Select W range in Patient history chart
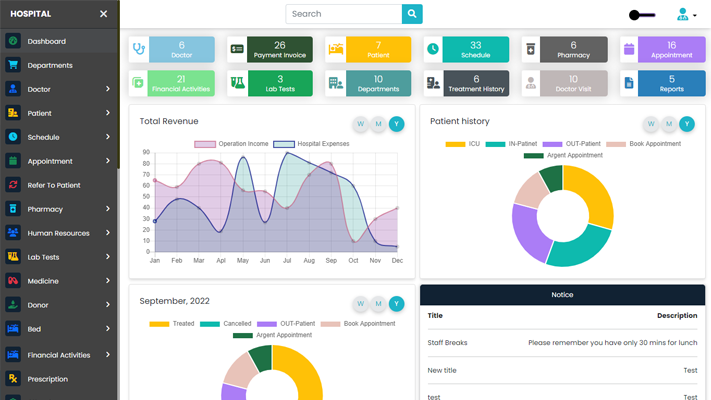Screen dimensions: 711x400 [x=651, y=124]
